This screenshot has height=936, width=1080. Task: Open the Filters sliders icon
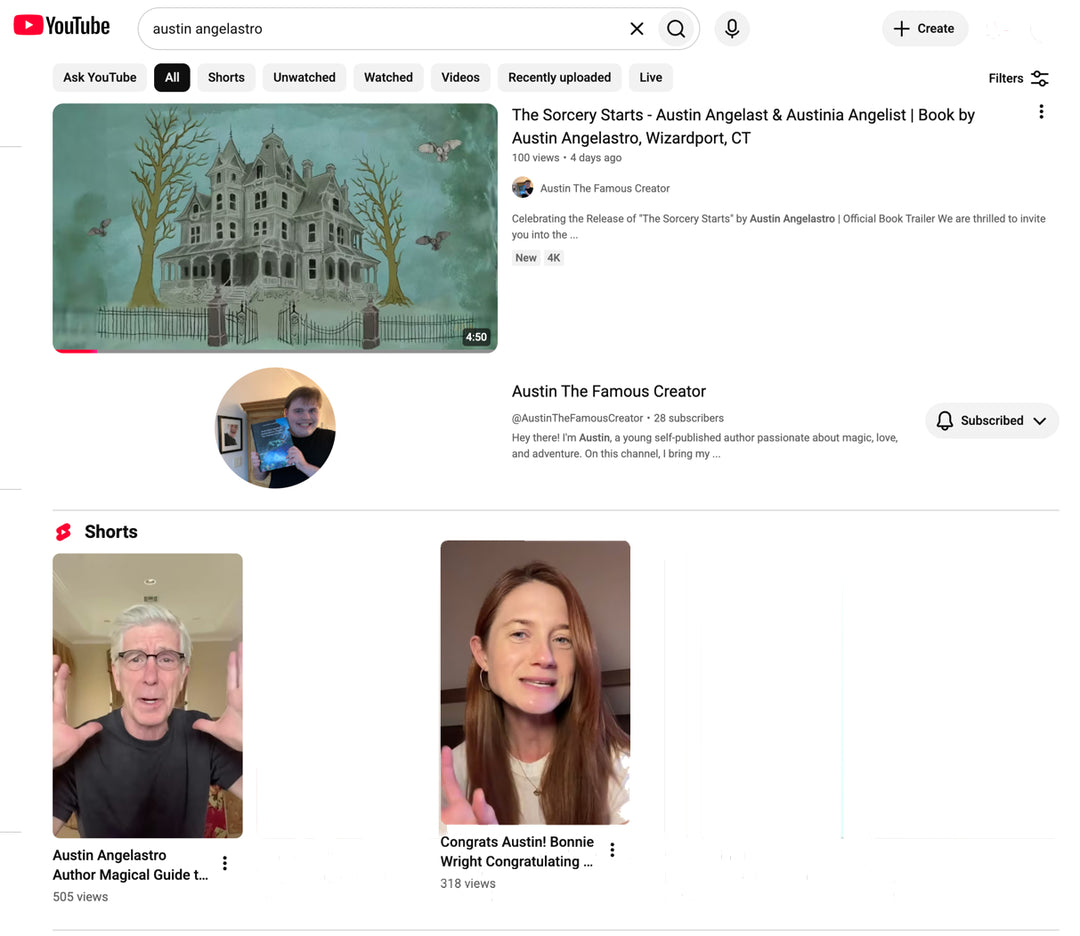(1040, 79)
